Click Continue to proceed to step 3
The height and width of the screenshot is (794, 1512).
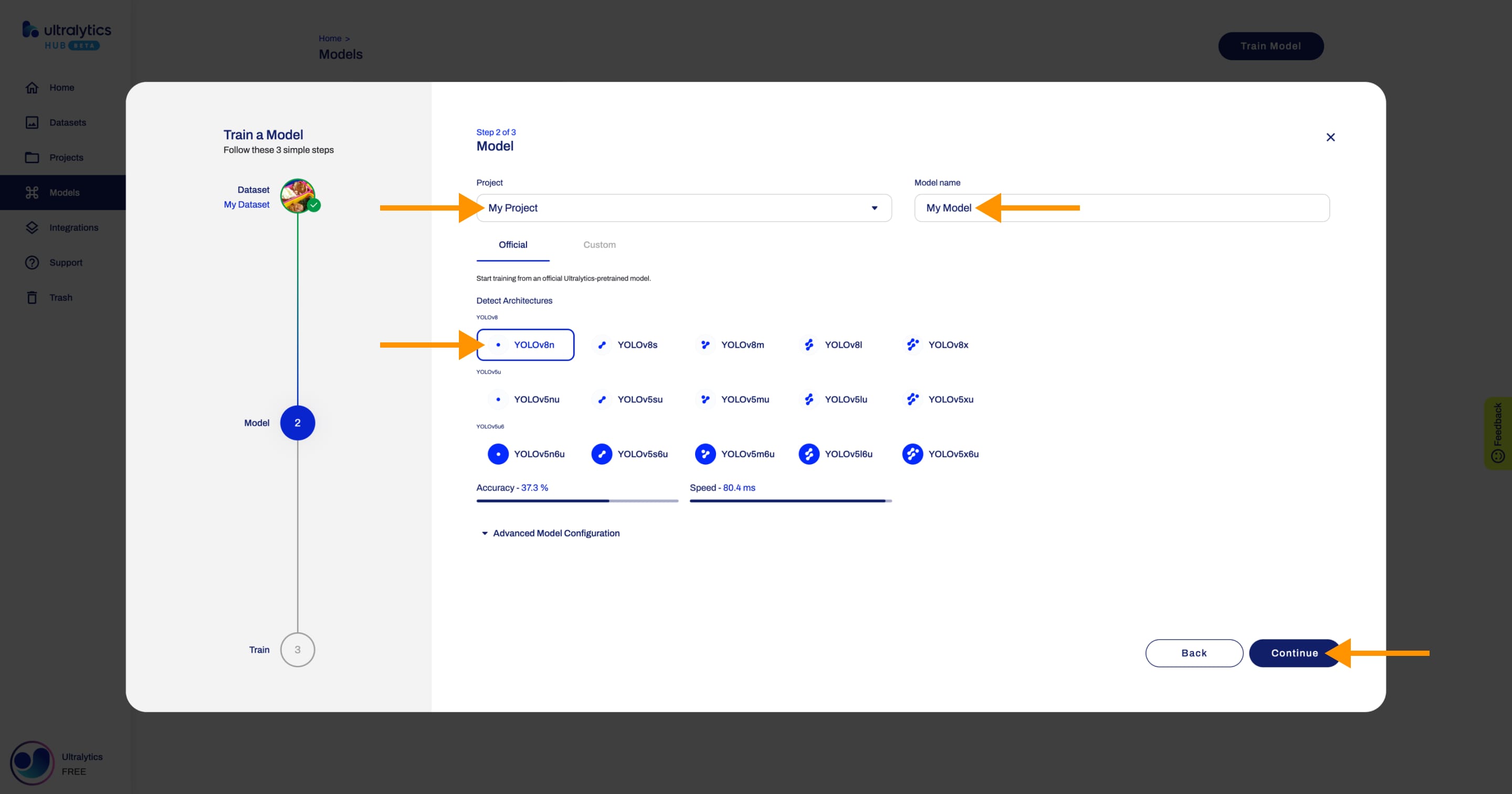click(1294, 652)
